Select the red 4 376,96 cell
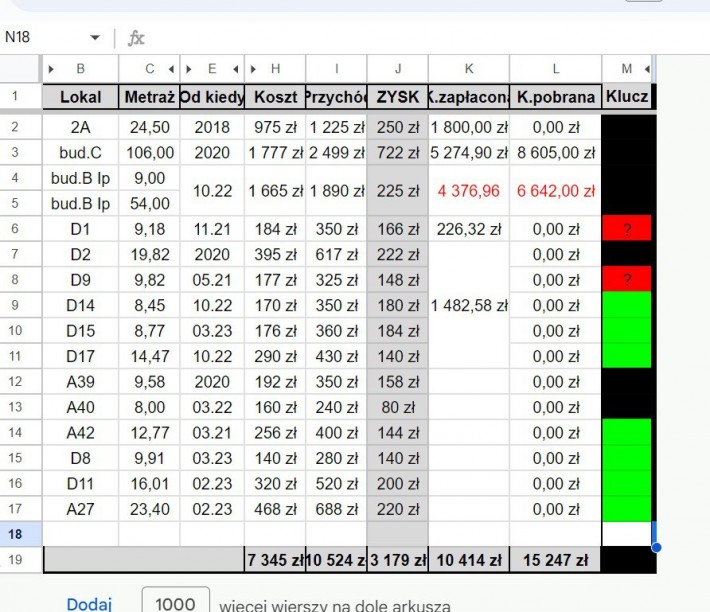Screen dimensions: 710x612 point(468,191)
